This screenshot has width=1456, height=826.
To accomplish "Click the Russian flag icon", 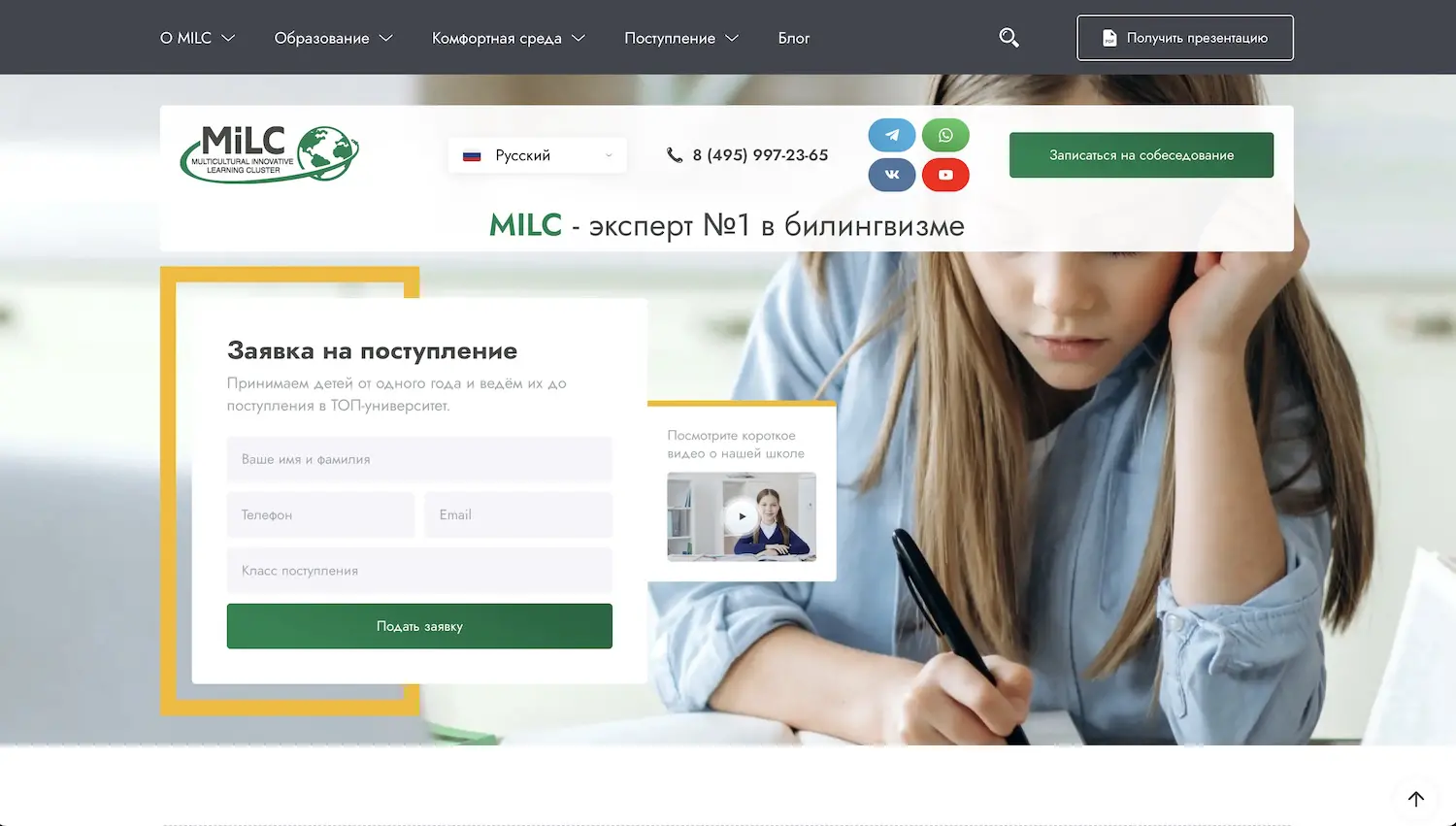I will (x=472, y=155).
